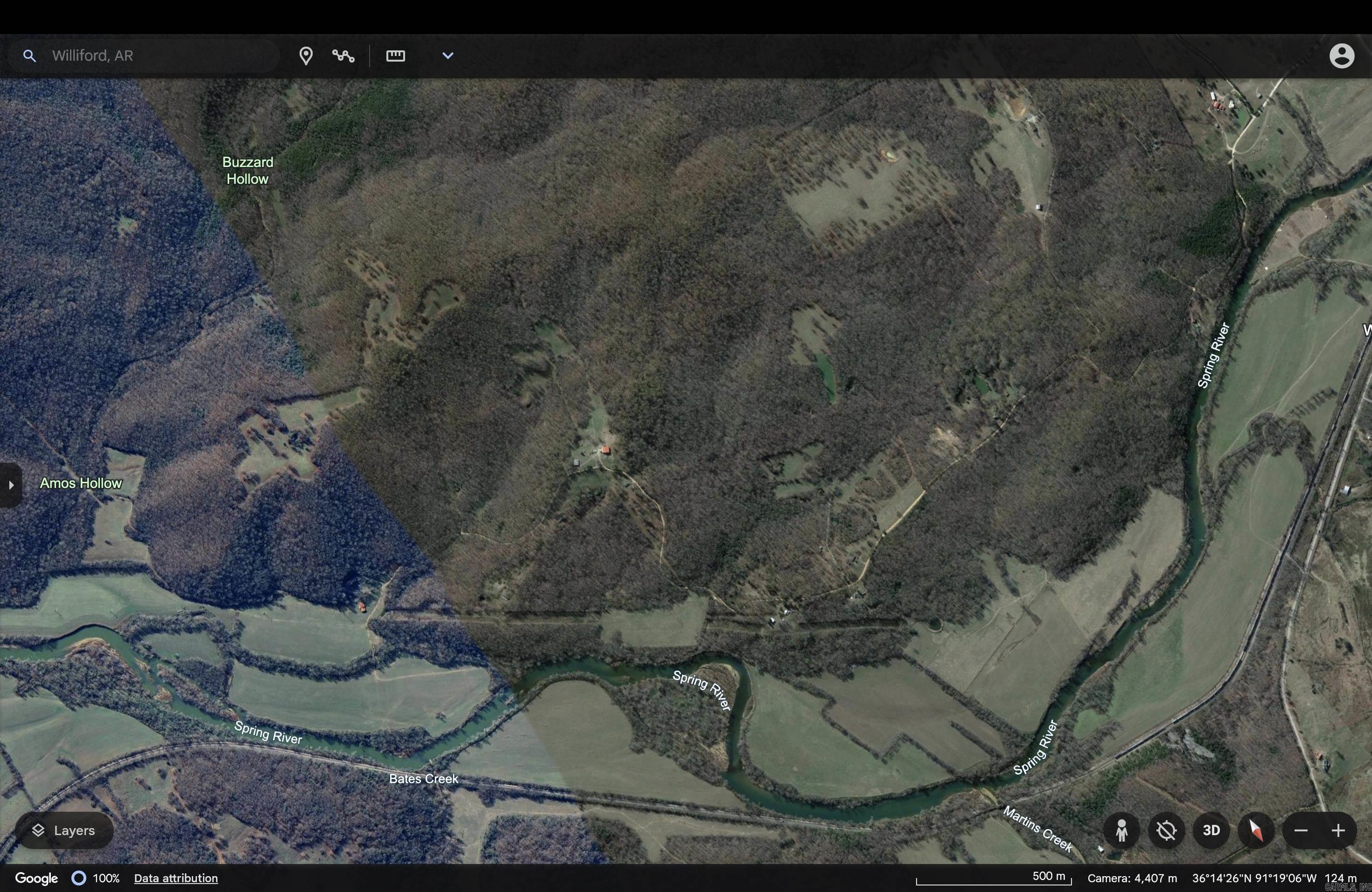1372x892 pixels.
Task: Toggle my location tracking icon
Action: (x=1166, y=830)
